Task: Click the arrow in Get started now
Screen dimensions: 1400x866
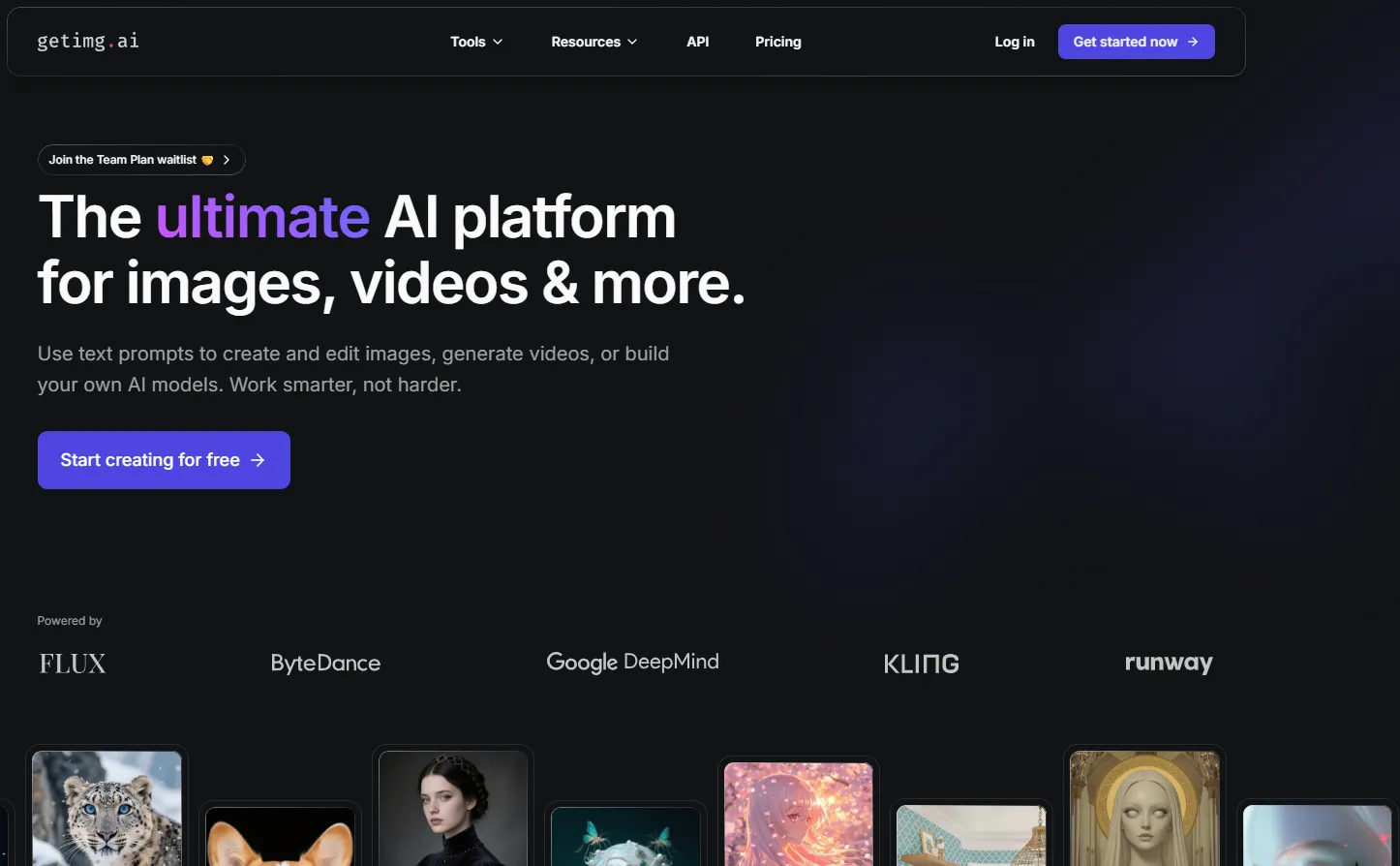Action: coord(1193,42)
